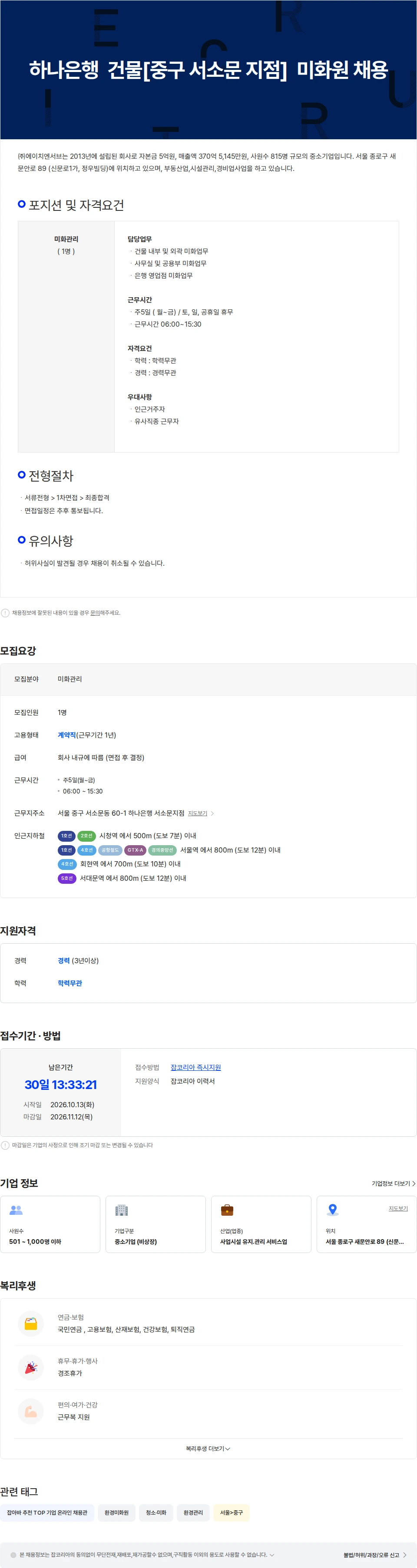The height and width of the screenshot is (1568, 417).
Task: Select the 청소·미화 tag
Action: coord(156,1512)
